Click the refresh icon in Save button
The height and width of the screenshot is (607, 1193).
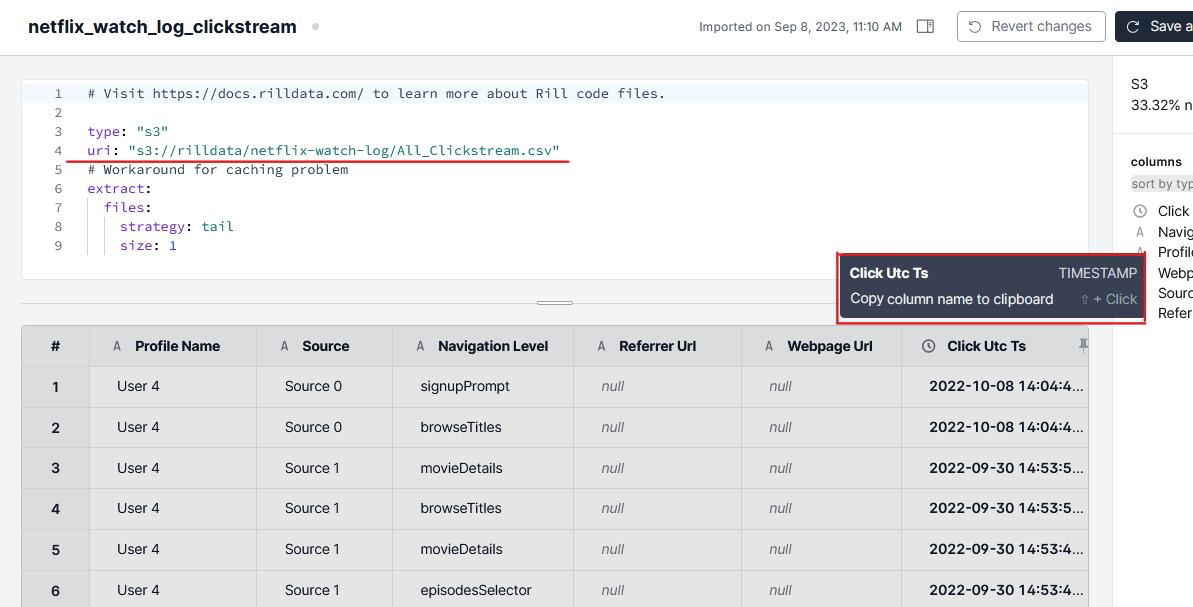pos(1133,27)
